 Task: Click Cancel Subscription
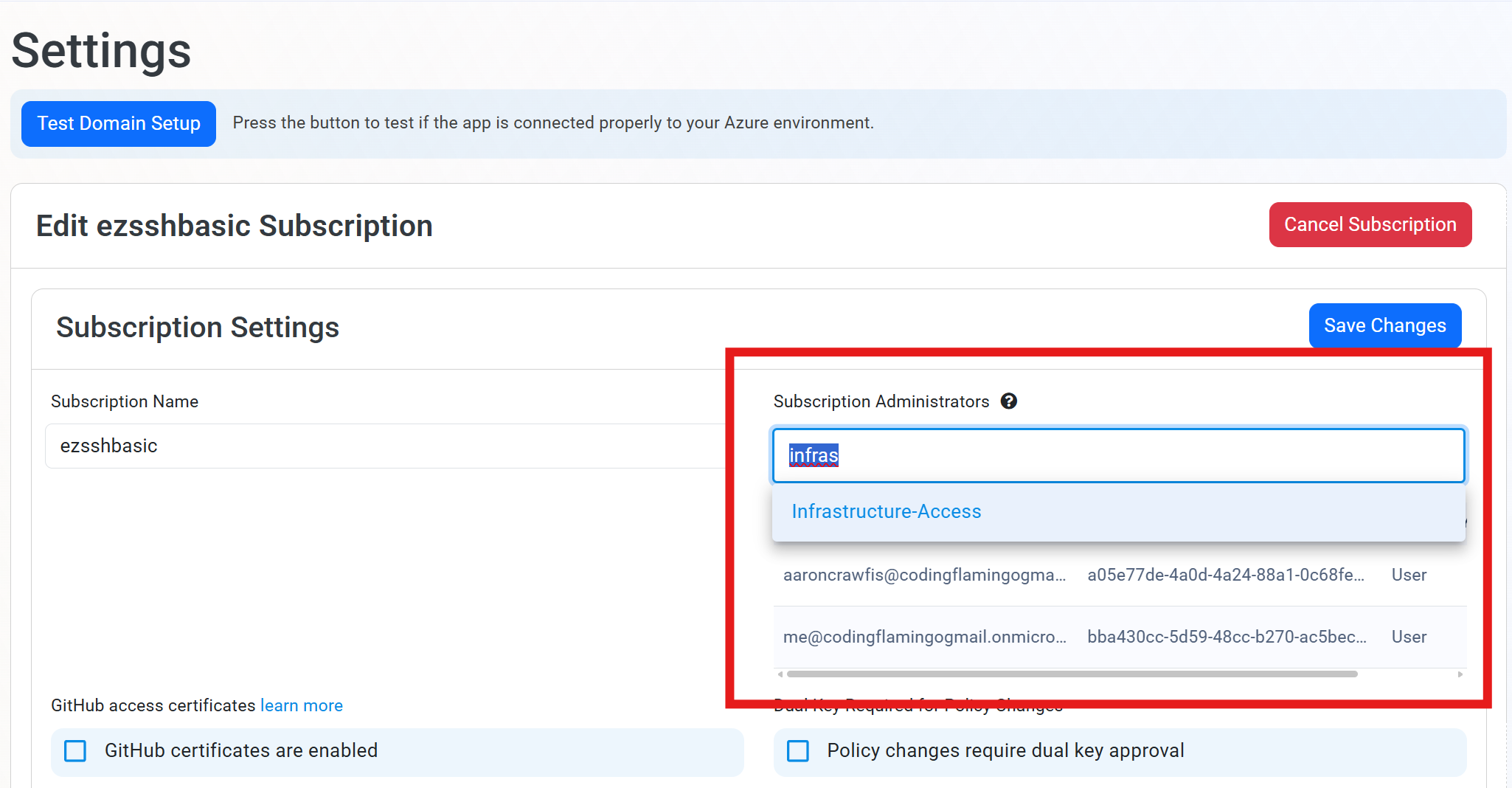coord(1370,224)
